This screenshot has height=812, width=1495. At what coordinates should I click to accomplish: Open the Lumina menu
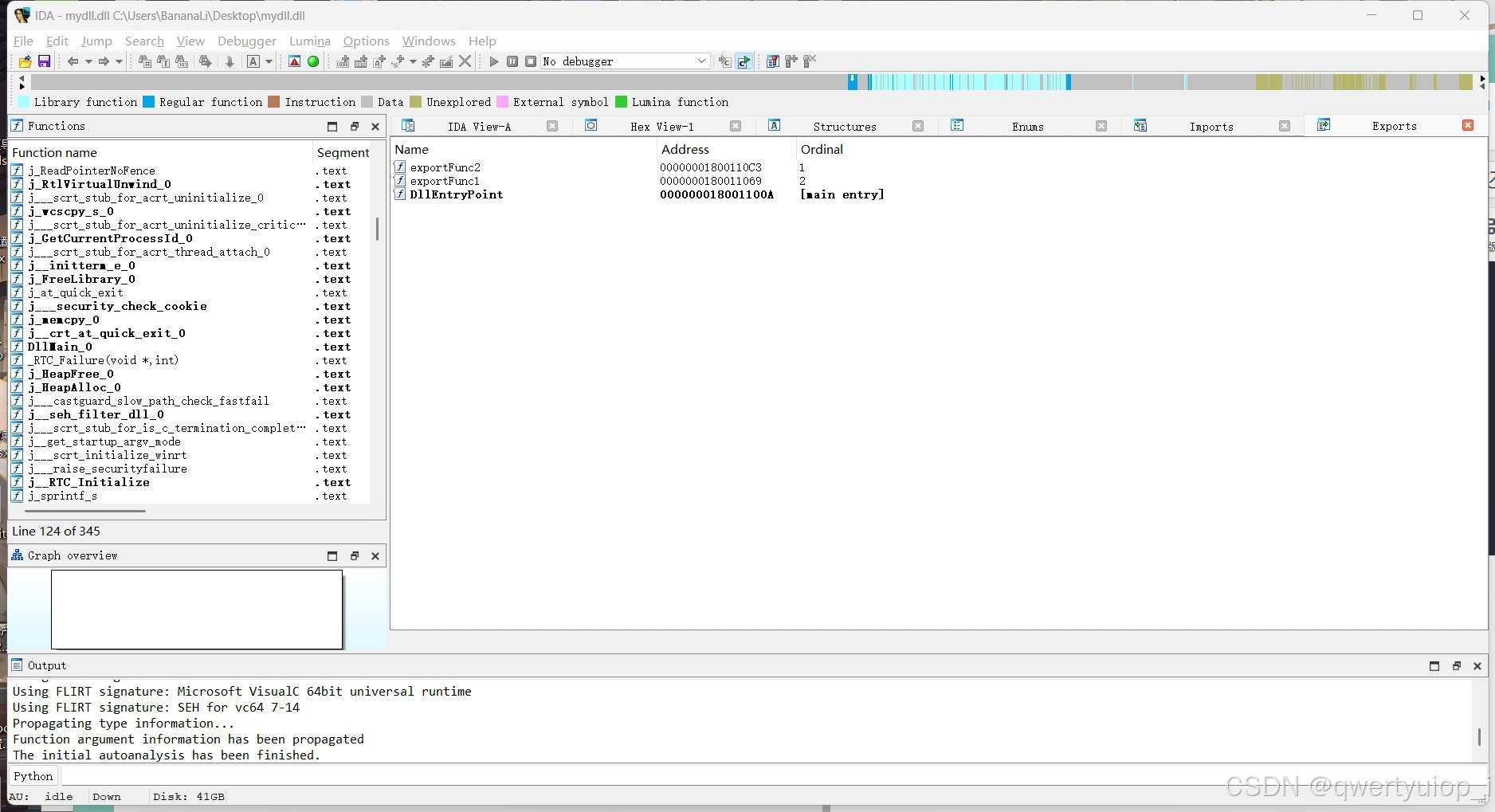coord(310,41)
